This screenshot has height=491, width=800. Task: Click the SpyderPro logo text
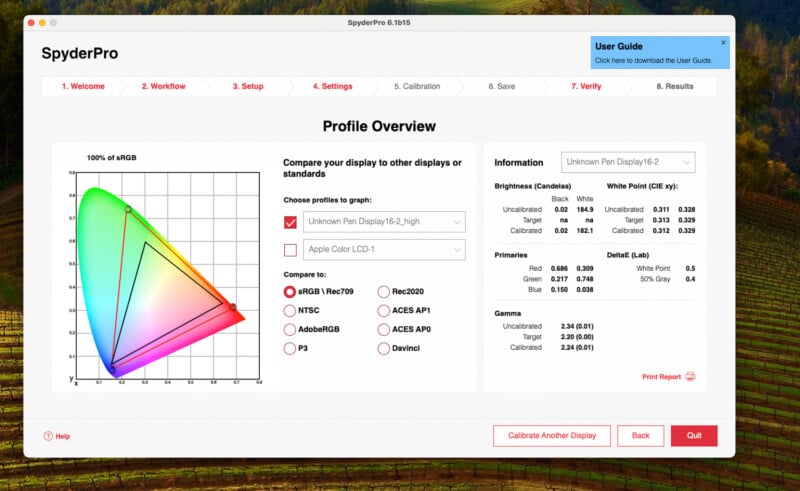(80, 53)
